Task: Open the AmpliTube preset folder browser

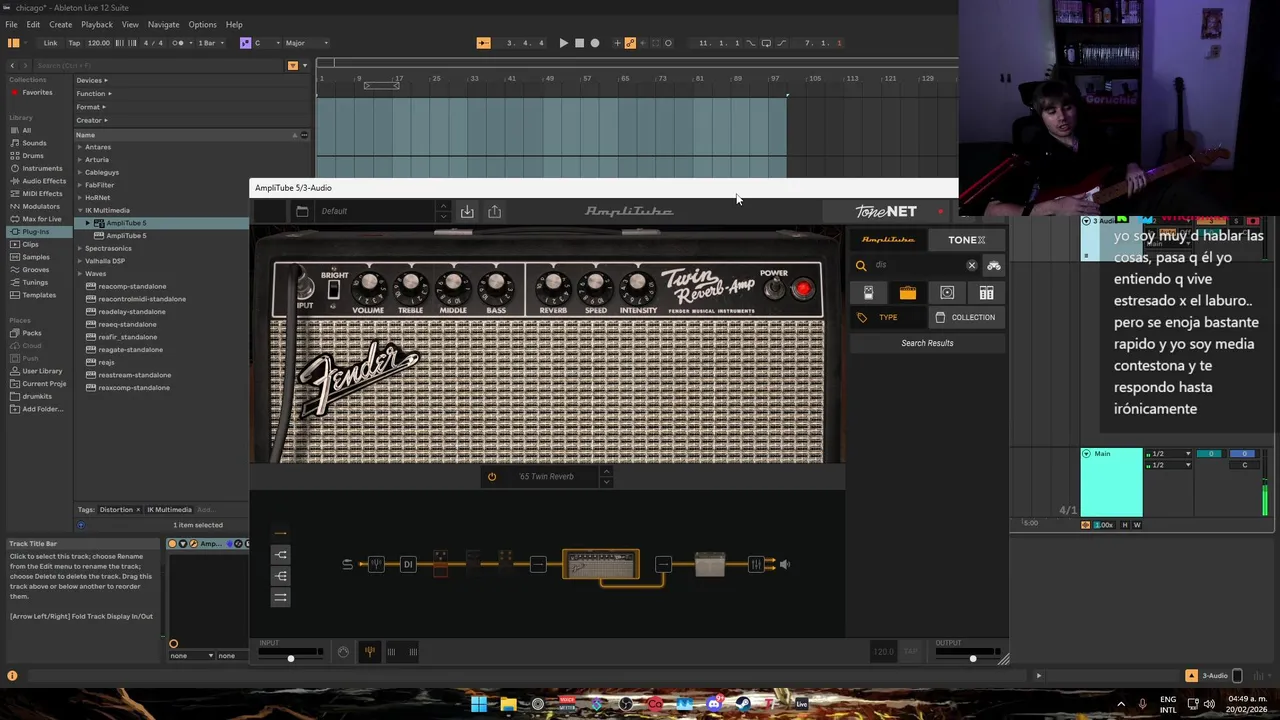Action: point(302,211)
